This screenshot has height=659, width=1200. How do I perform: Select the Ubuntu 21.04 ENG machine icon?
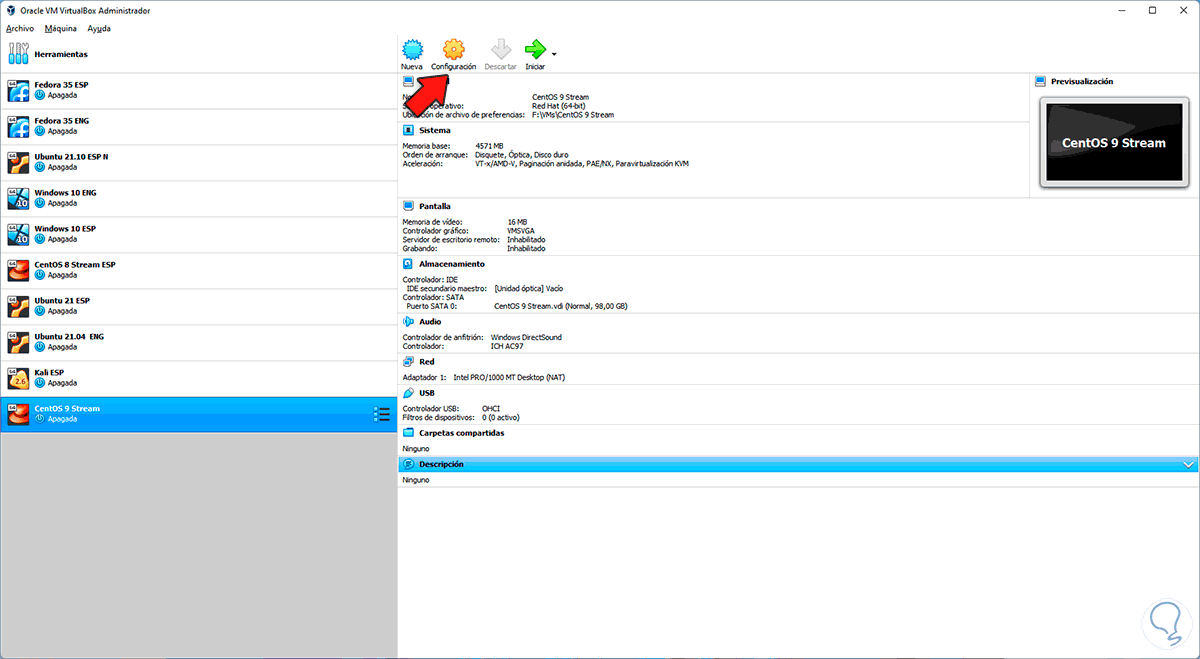click(x=18, y=342)
